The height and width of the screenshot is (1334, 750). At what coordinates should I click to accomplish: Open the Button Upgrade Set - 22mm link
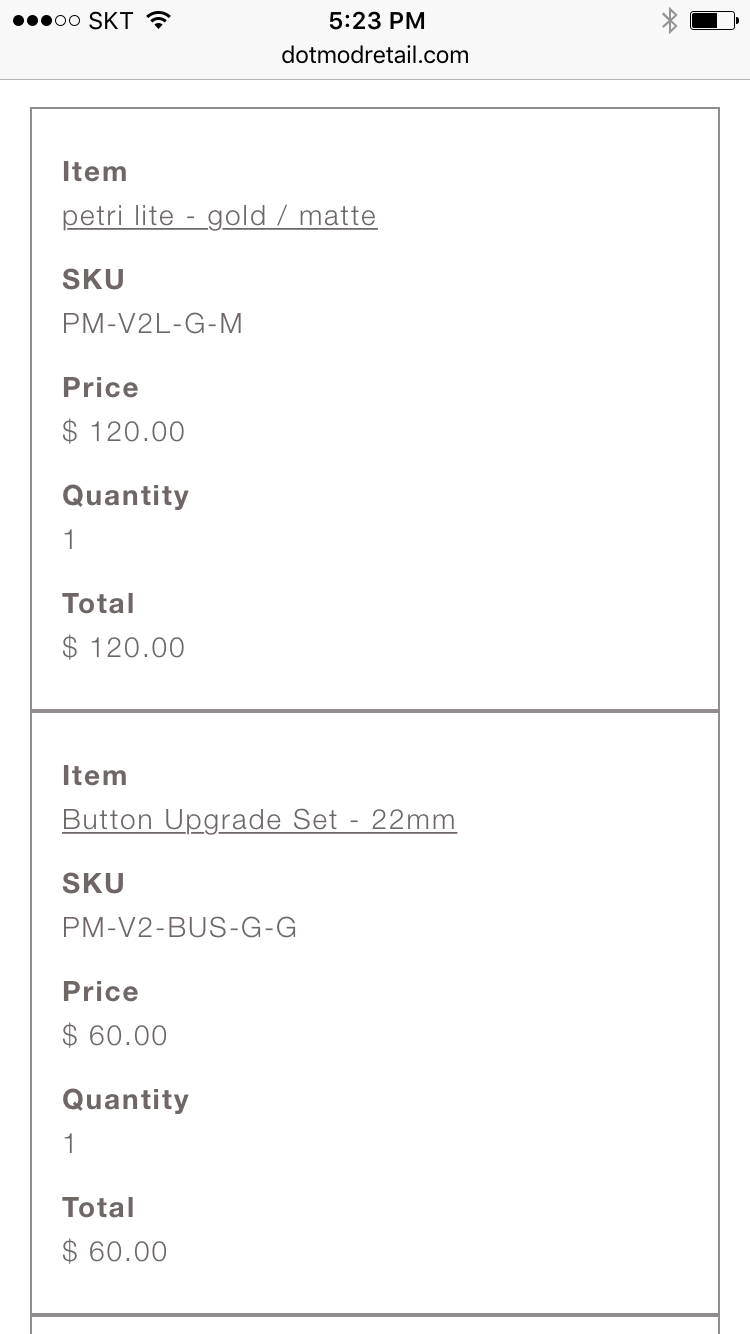(259, 820)
